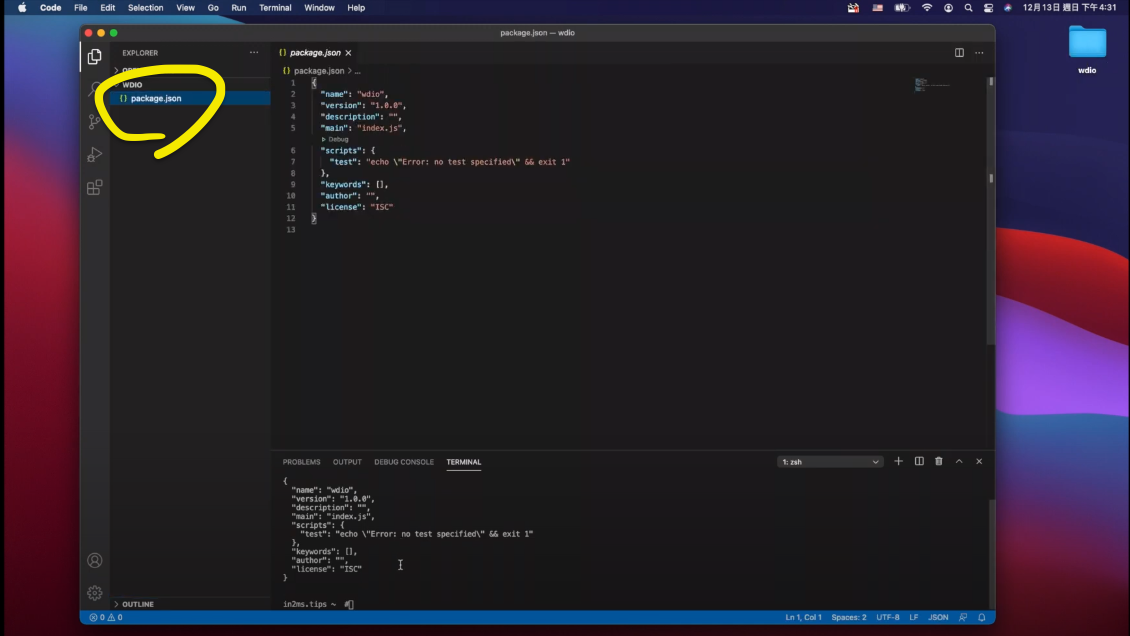Kill the terminal with trash icon
Image resolution: width=1130 pixels, height=636 pixels.
point(938,461)
